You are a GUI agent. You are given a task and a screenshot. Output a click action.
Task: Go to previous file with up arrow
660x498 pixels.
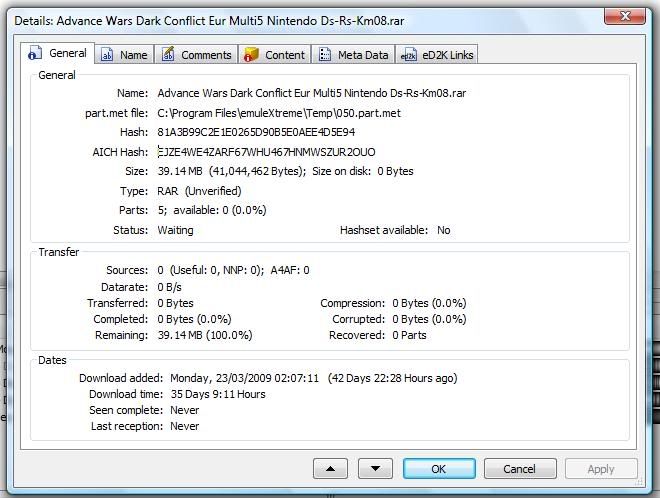330,469
